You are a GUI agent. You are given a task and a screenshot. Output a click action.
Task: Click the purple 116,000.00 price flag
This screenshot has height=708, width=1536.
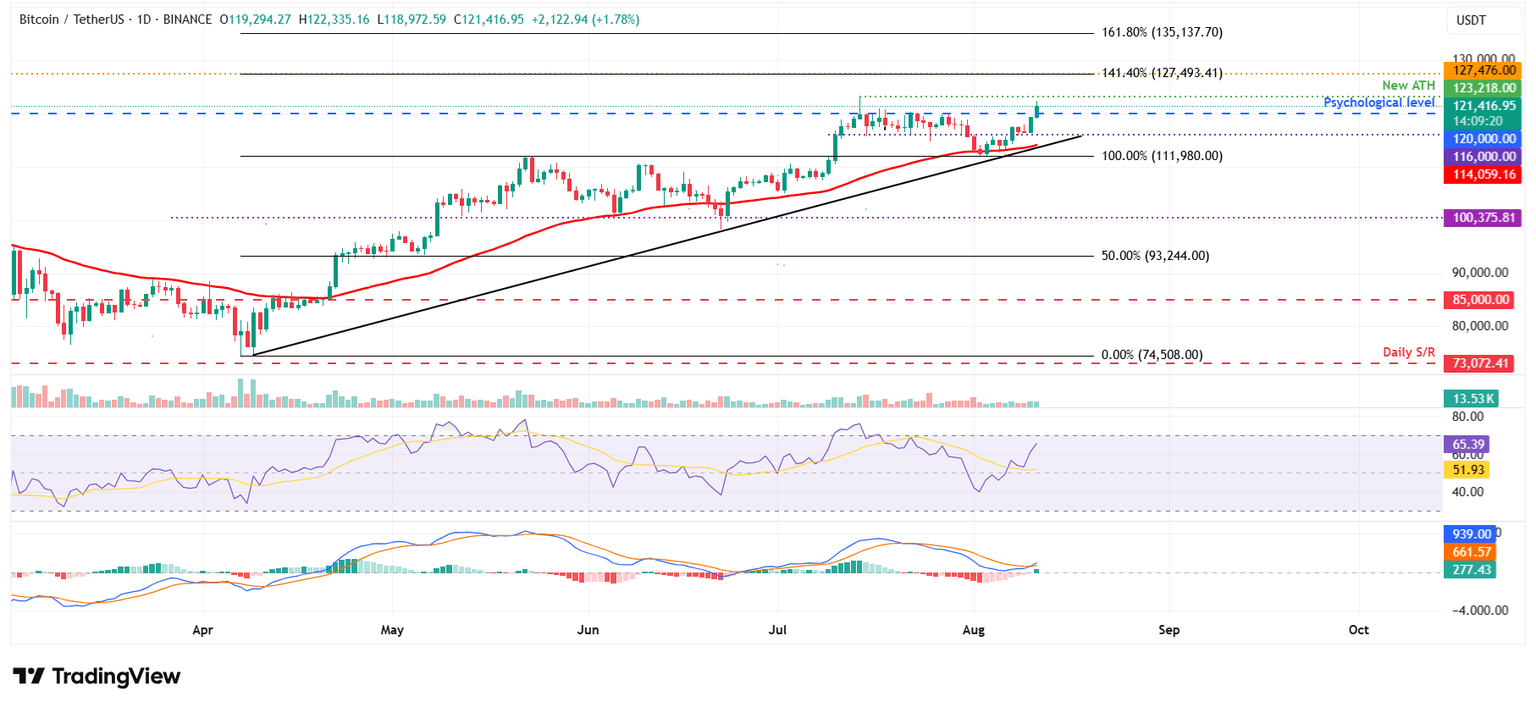1484,155
